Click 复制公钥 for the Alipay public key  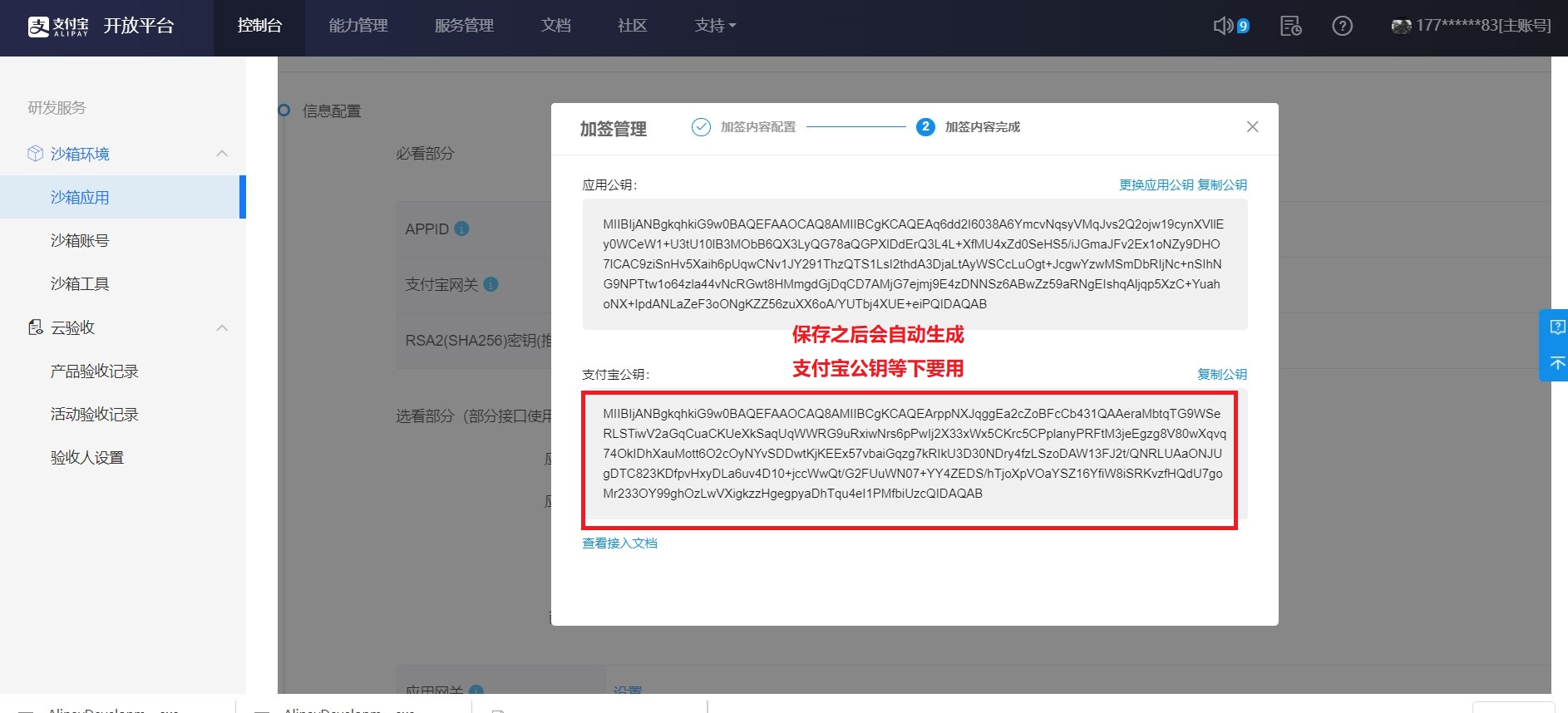(1222, 374)
